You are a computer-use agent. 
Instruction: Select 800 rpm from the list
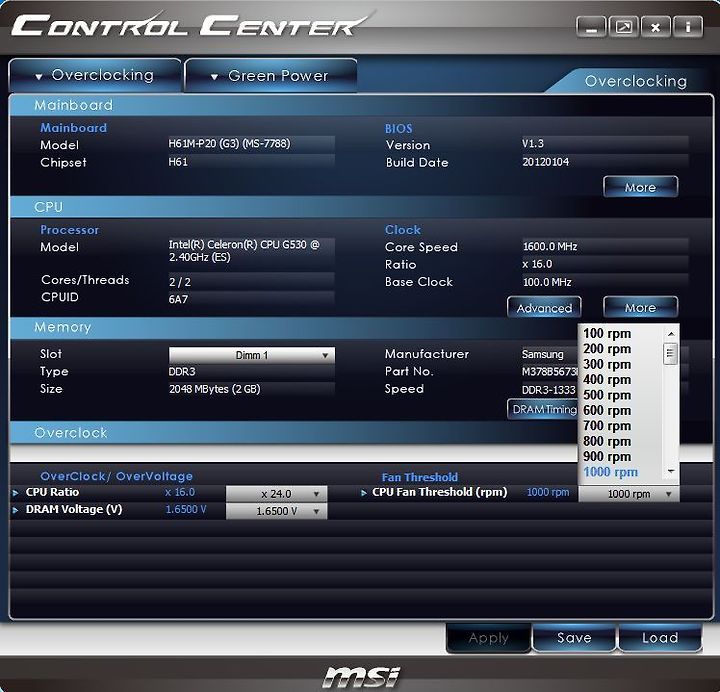click(x=607, y=441)
